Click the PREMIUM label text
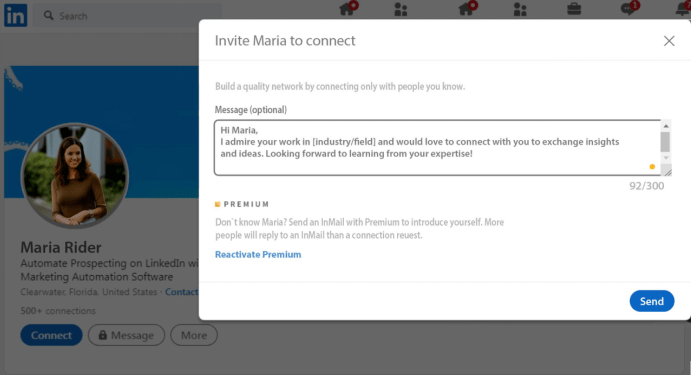 click(x=246, y=204)
